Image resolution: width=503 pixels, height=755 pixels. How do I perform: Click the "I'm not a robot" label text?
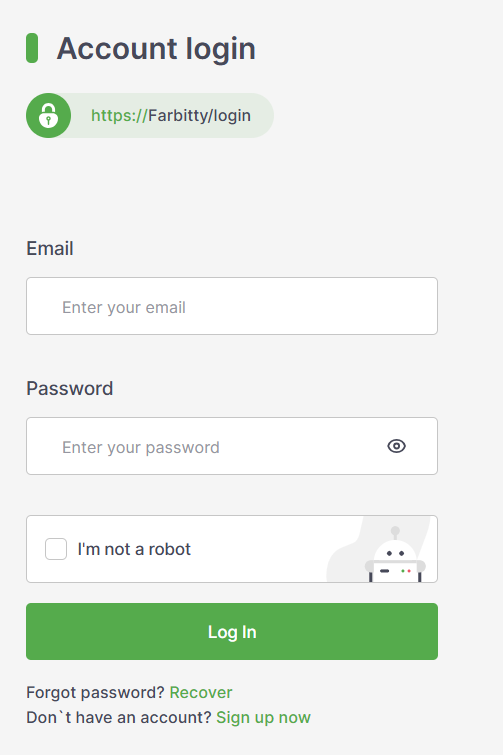tap(134, 549)
